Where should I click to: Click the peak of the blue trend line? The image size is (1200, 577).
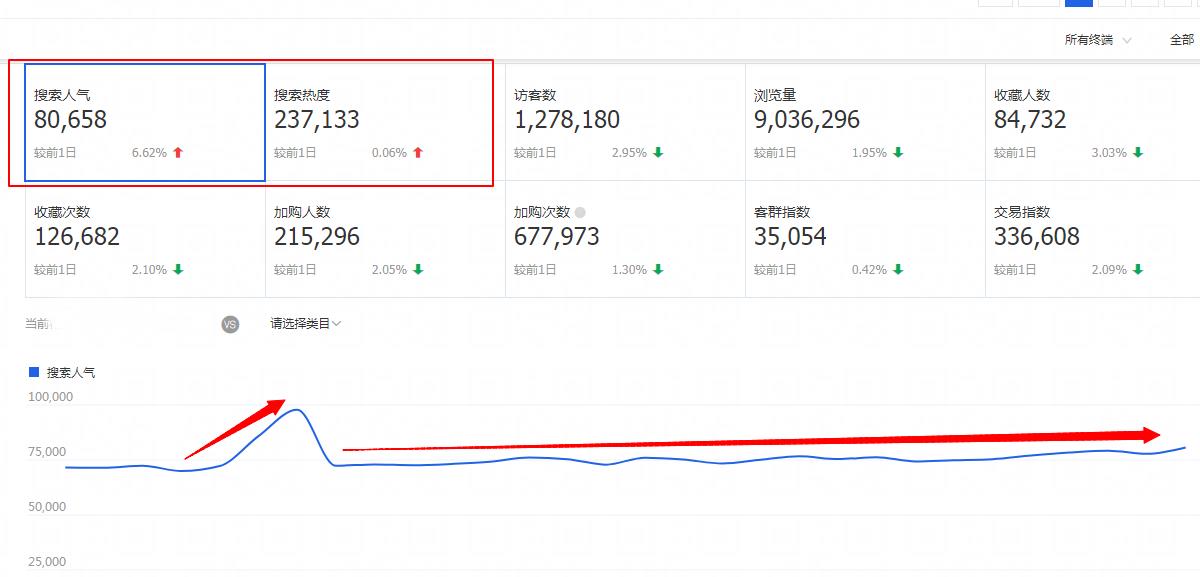[x=296, y=409]
